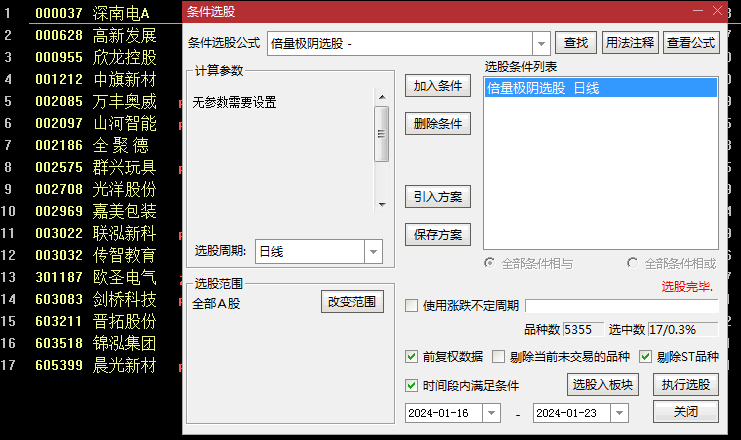The height and width of the screenshot is (440, 741).
Task: Minimize the 条件选股 dialog
Action: (x=698, y=11)
